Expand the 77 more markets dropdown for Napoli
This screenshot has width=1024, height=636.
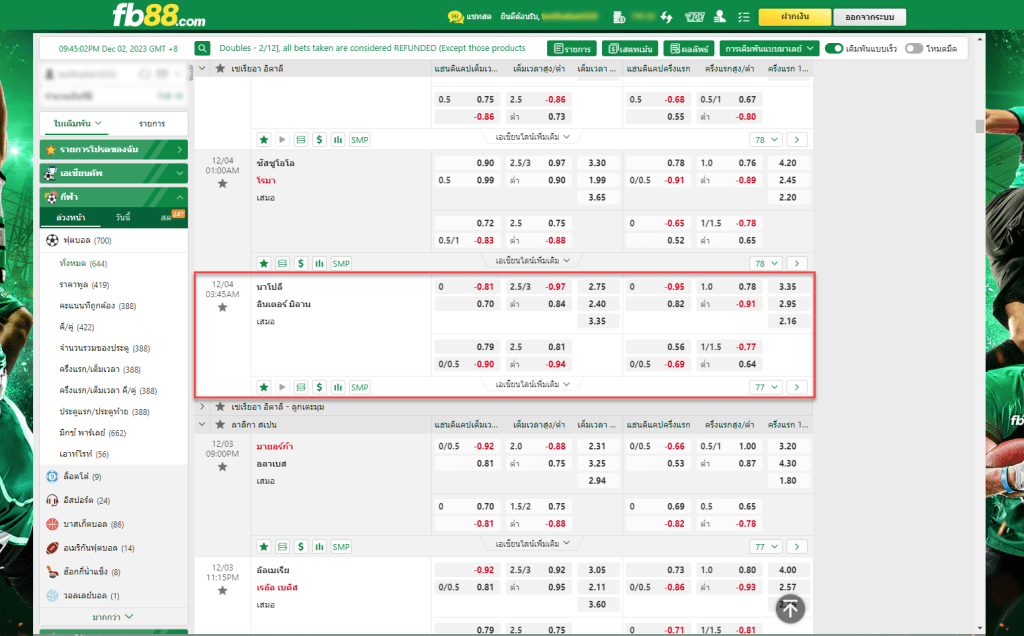pyautogui.click(x=766, y=387)
